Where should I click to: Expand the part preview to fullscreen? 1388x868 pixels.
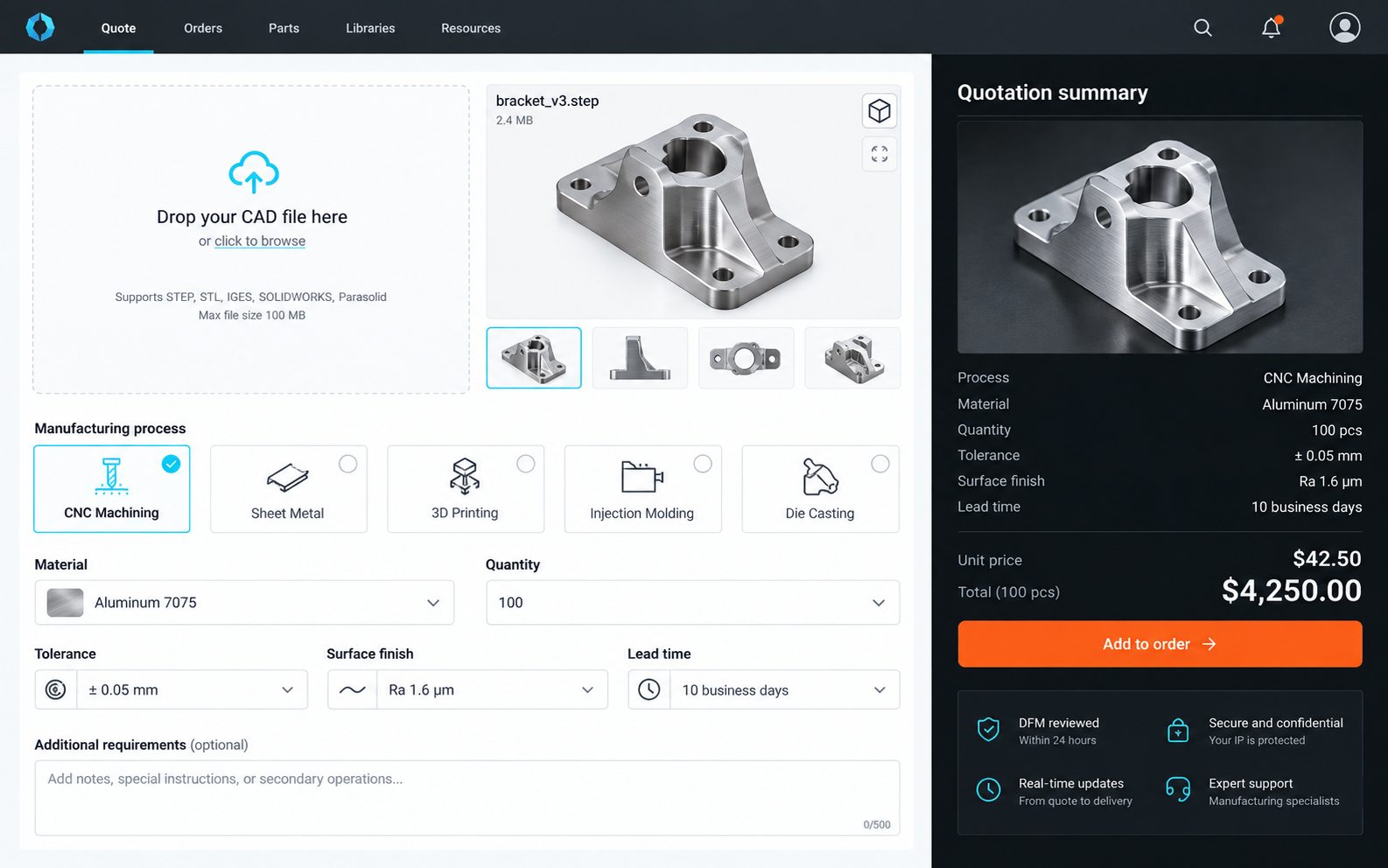click(x=879, y=154)
